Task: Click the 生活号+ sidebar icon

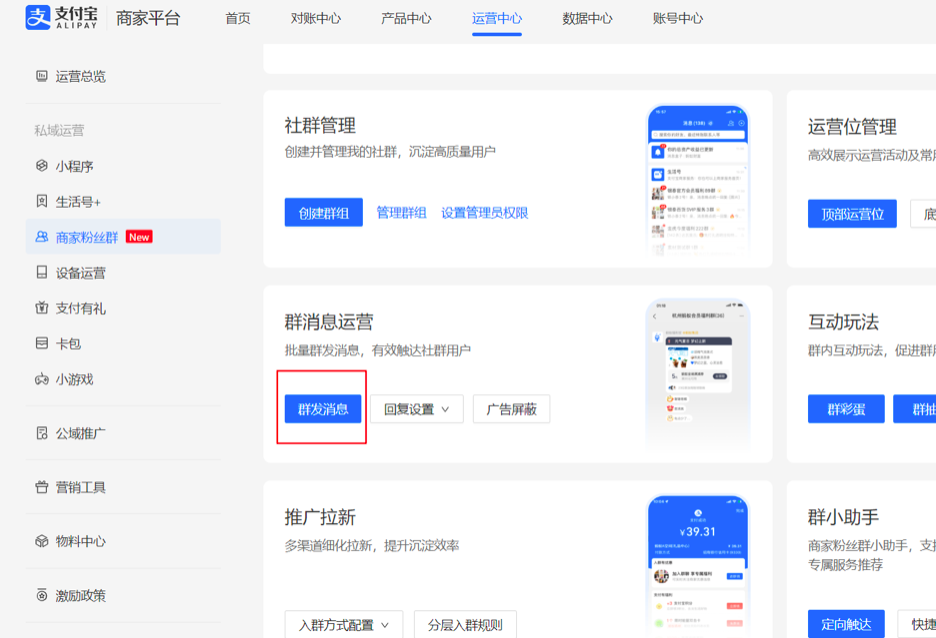Action: point(41,201)
